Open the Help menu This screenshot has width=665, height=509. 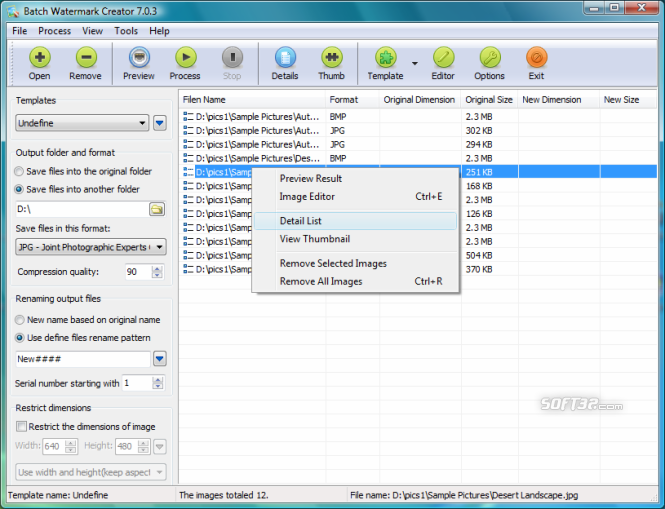159,31
